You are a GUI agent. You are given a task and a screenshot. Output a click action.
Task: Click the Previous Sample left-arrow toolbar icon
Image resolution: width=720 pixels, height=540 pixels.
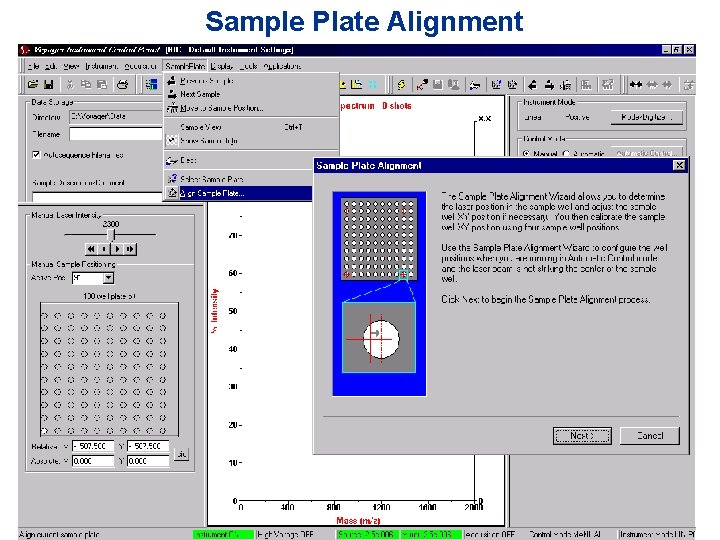(533, 84)
